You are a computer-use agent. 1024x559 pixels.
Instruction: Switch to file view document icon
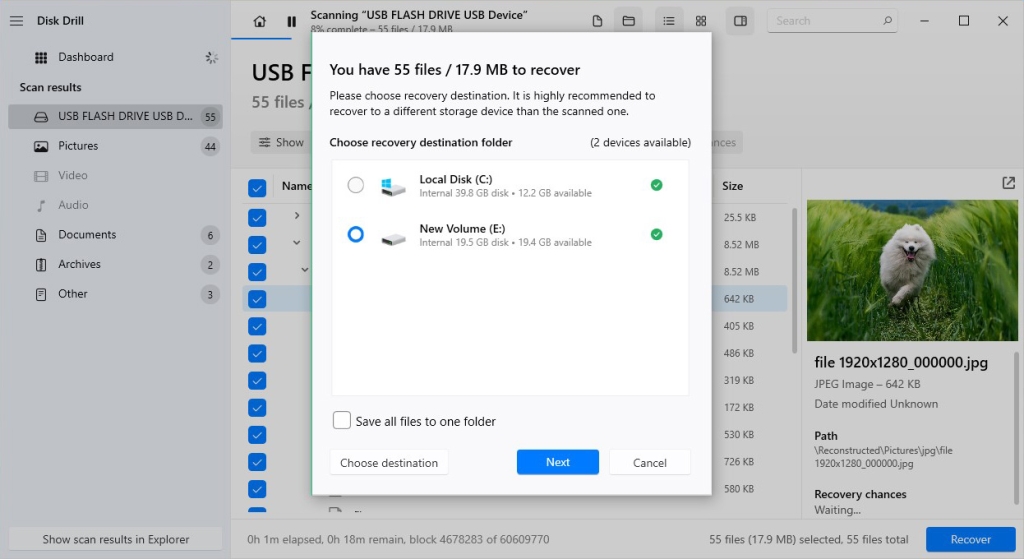point(597,21)
